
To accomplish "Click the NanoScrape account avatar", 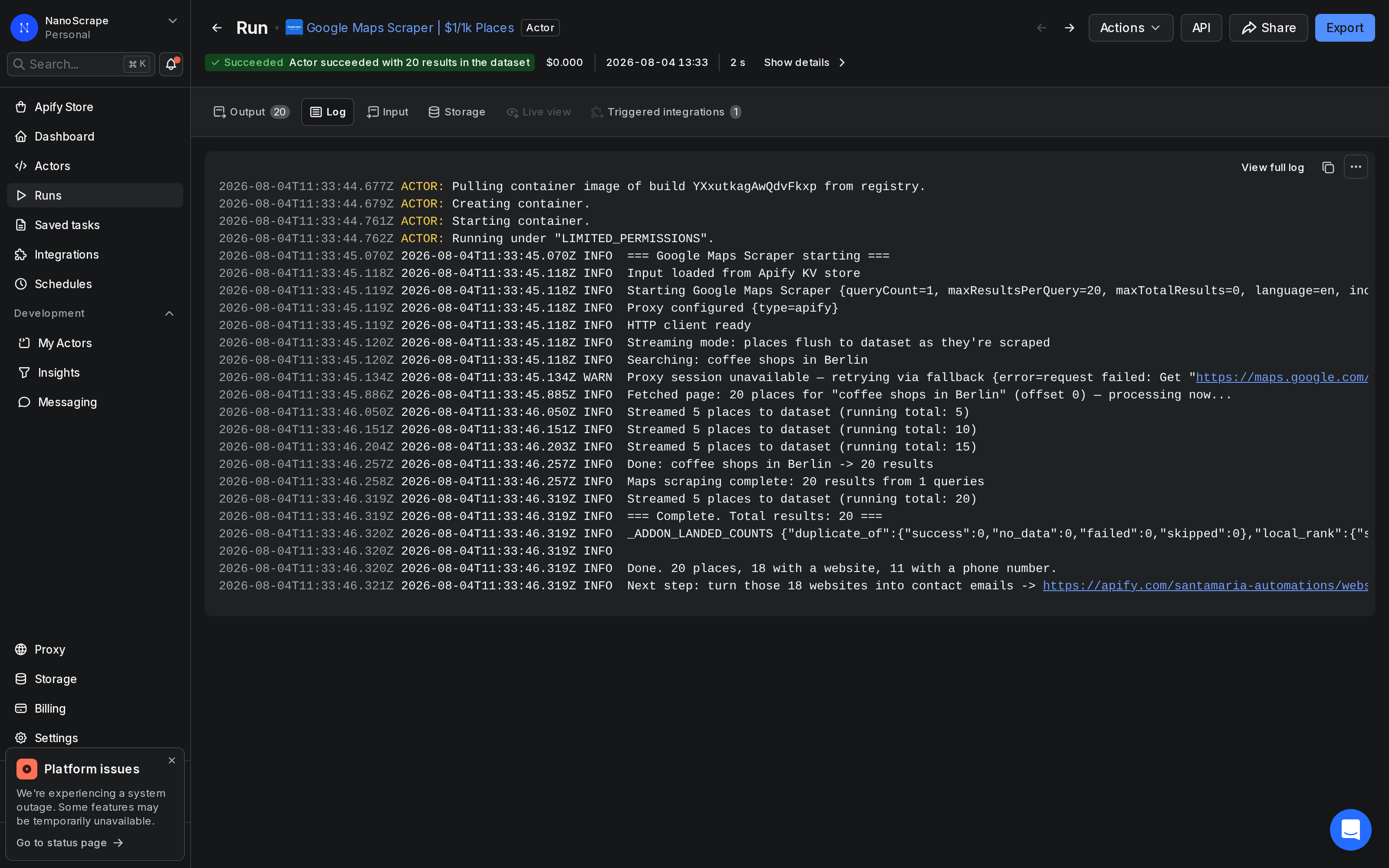I will coord(24,27).
